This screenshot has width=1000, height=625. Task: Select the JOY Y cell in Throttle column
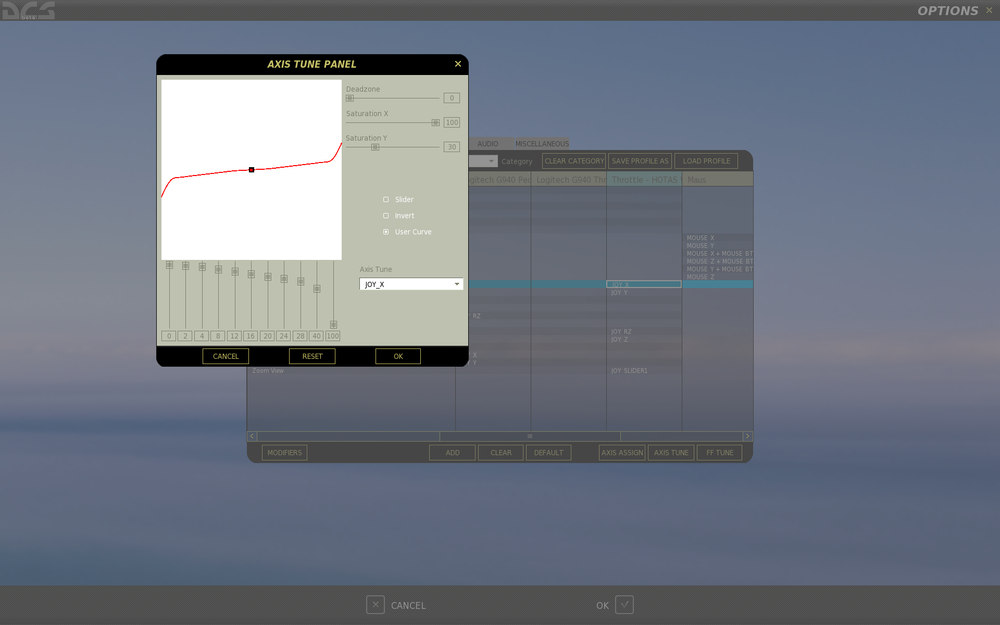[x=644, y=293]
